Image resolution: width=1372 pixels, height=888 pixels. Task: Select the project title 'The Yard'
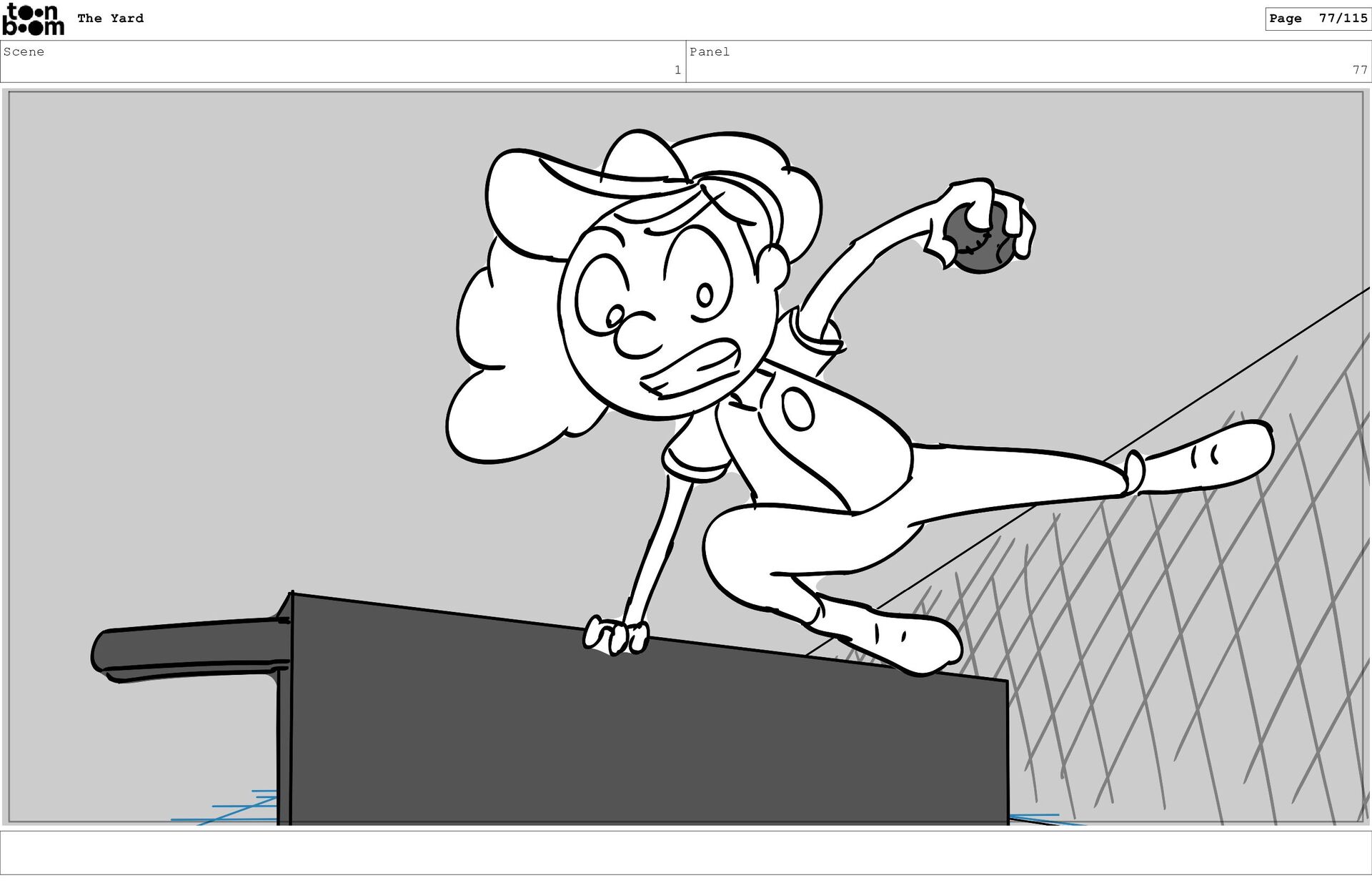(110, 19)
